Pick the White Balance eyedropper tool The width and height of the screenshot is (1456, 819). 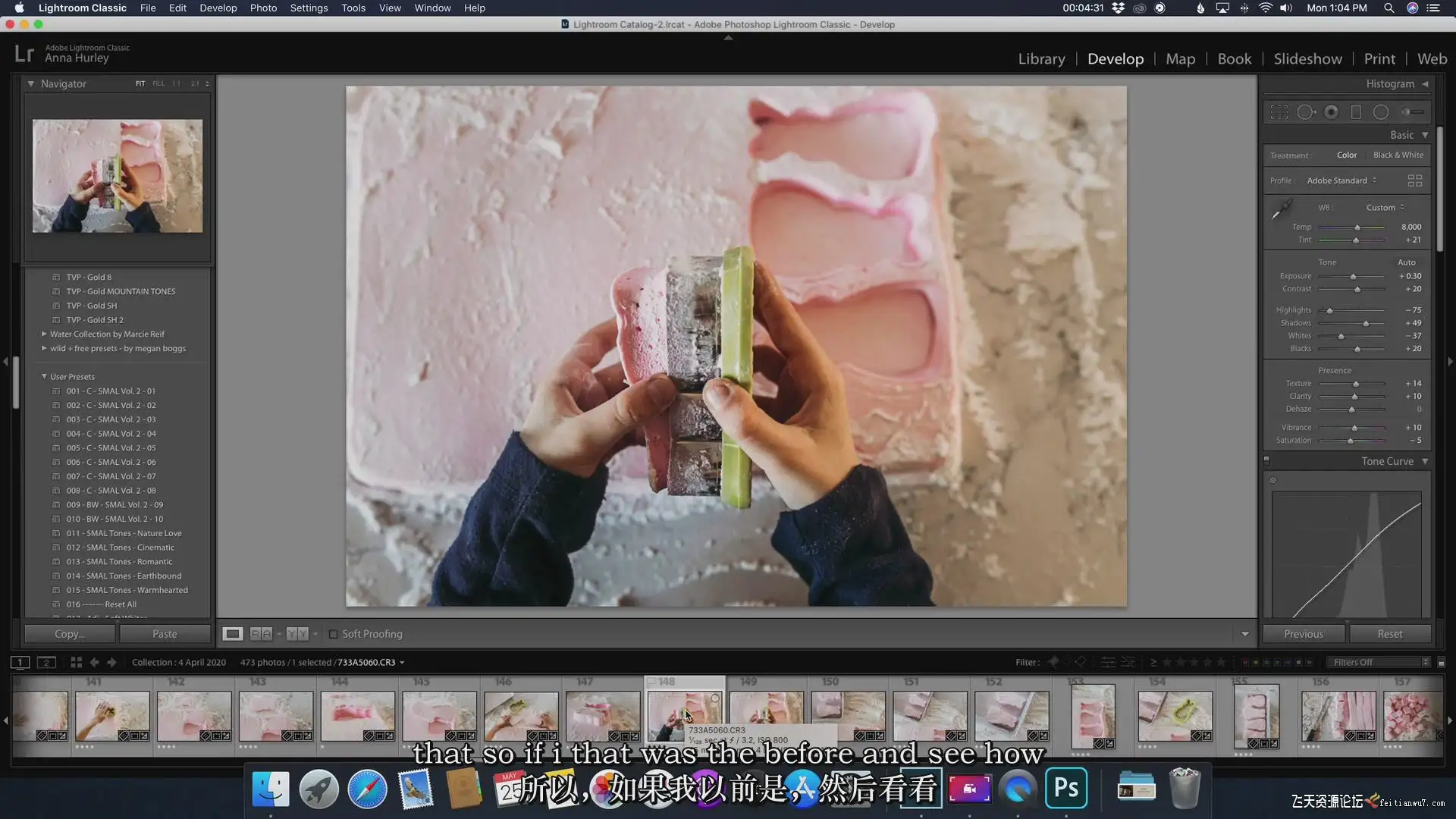1282,209
